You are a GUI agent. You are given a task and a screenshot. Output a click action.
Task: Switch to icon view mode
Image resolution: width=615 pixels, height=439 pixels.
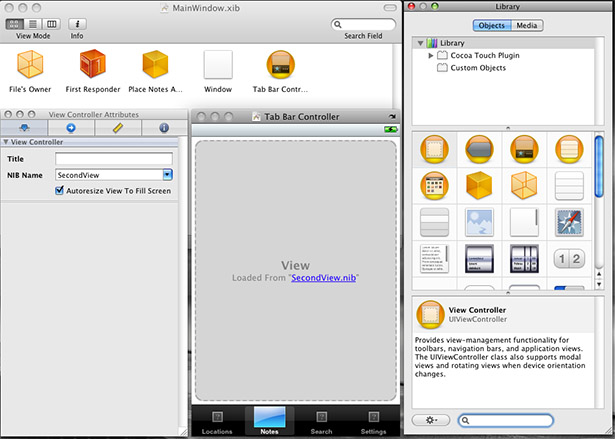point(14,24)
